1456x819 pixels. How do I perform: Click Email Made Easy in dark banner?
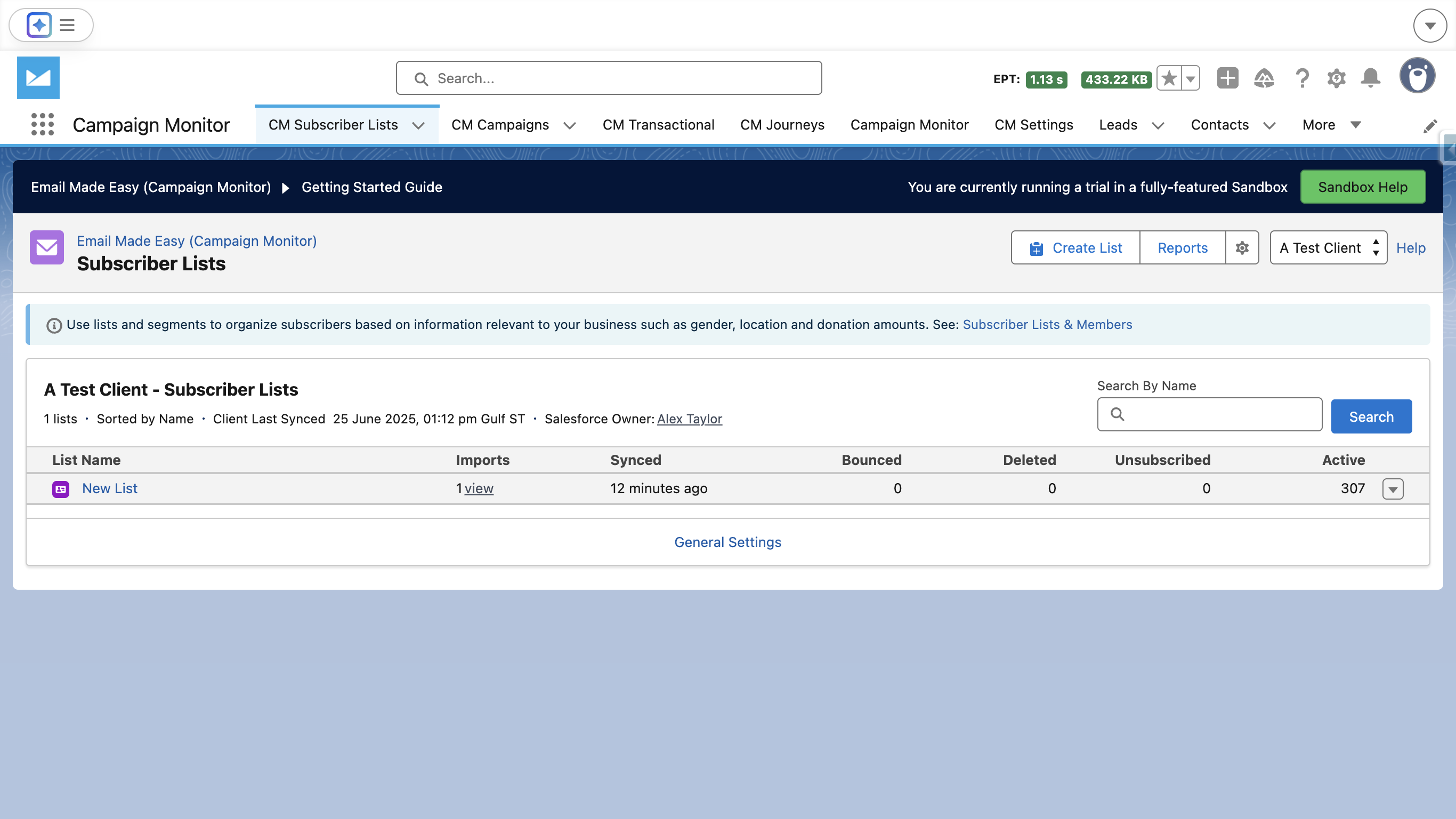click(151, 187)
